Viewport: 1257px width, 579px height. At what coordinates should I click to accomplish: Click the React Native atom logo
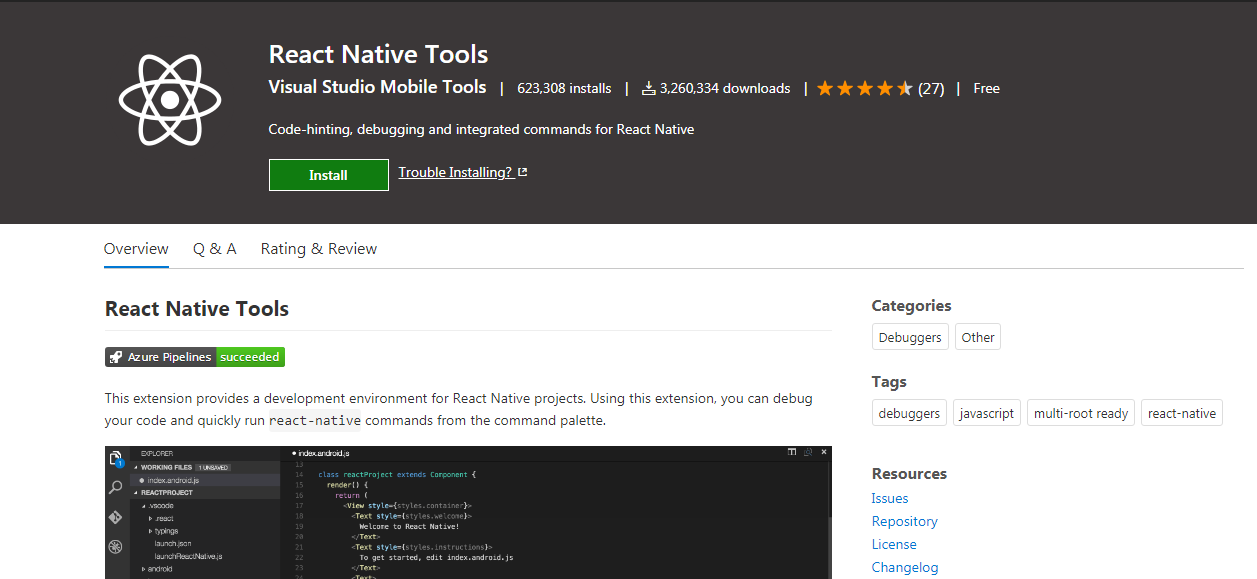168,100
